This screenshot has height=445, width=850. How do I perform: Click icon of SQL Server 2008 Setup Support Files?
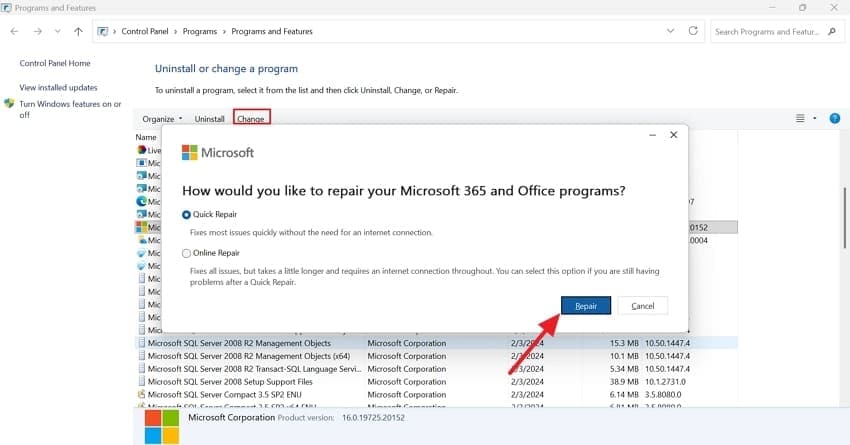click(141, 382)
